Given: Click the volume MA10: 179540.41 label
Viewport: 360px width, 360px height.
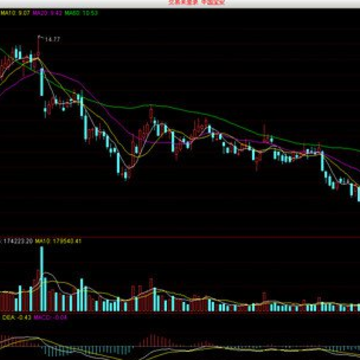Looking at the screenshot, I should point(58,241).
